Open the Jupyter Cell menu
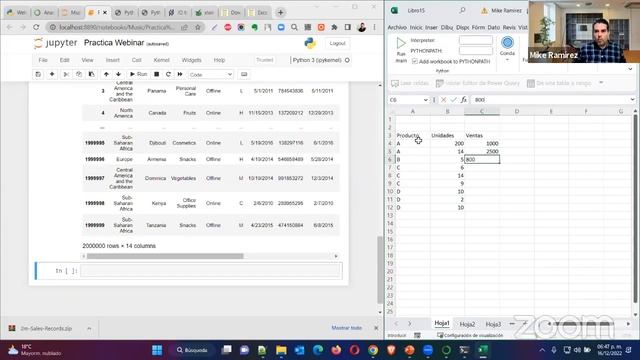Viewport: 640px width, 360px height. click(136, 60)
